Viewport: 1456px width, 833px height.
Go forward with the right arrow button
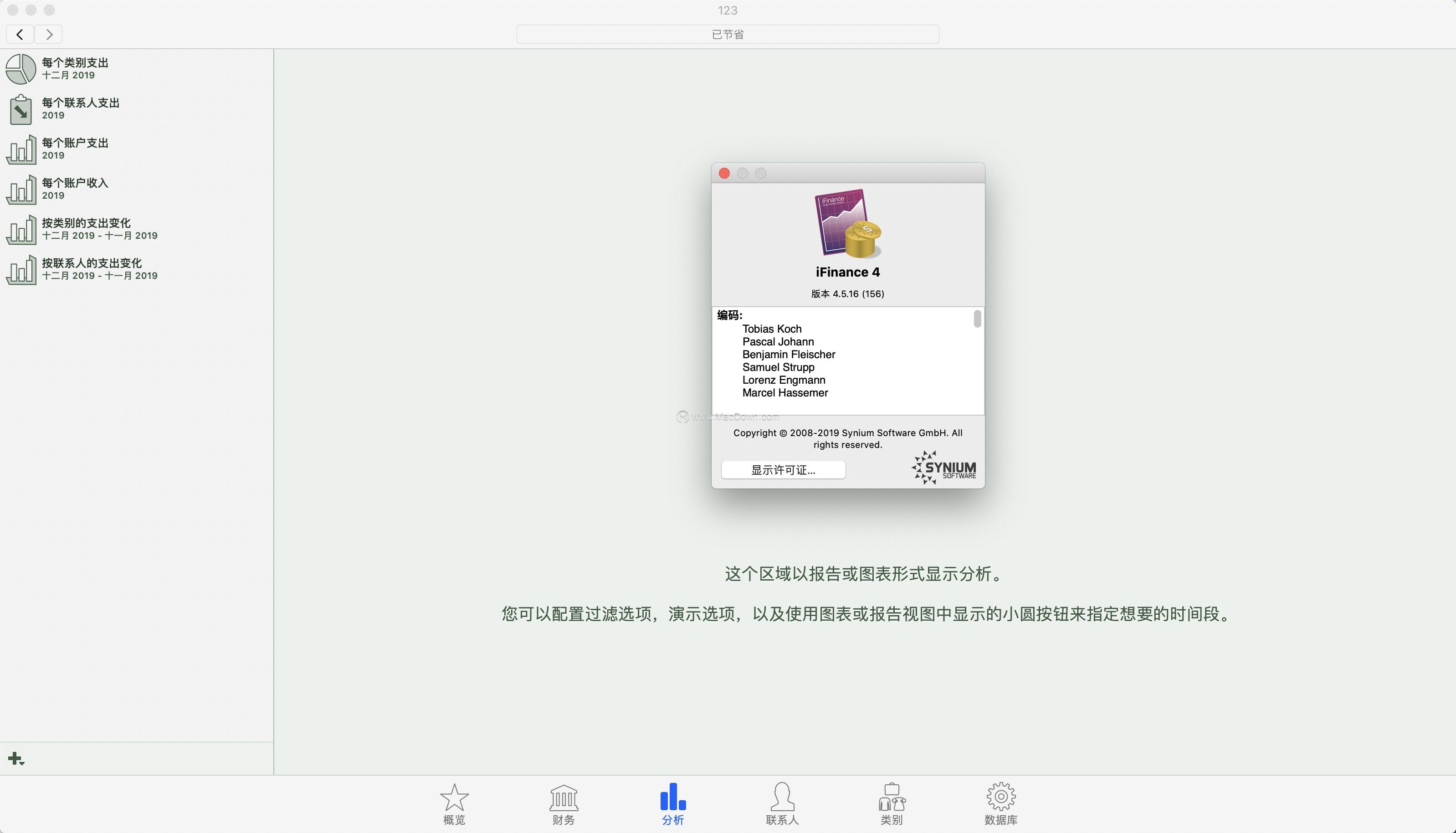click(x=49, y=34)
